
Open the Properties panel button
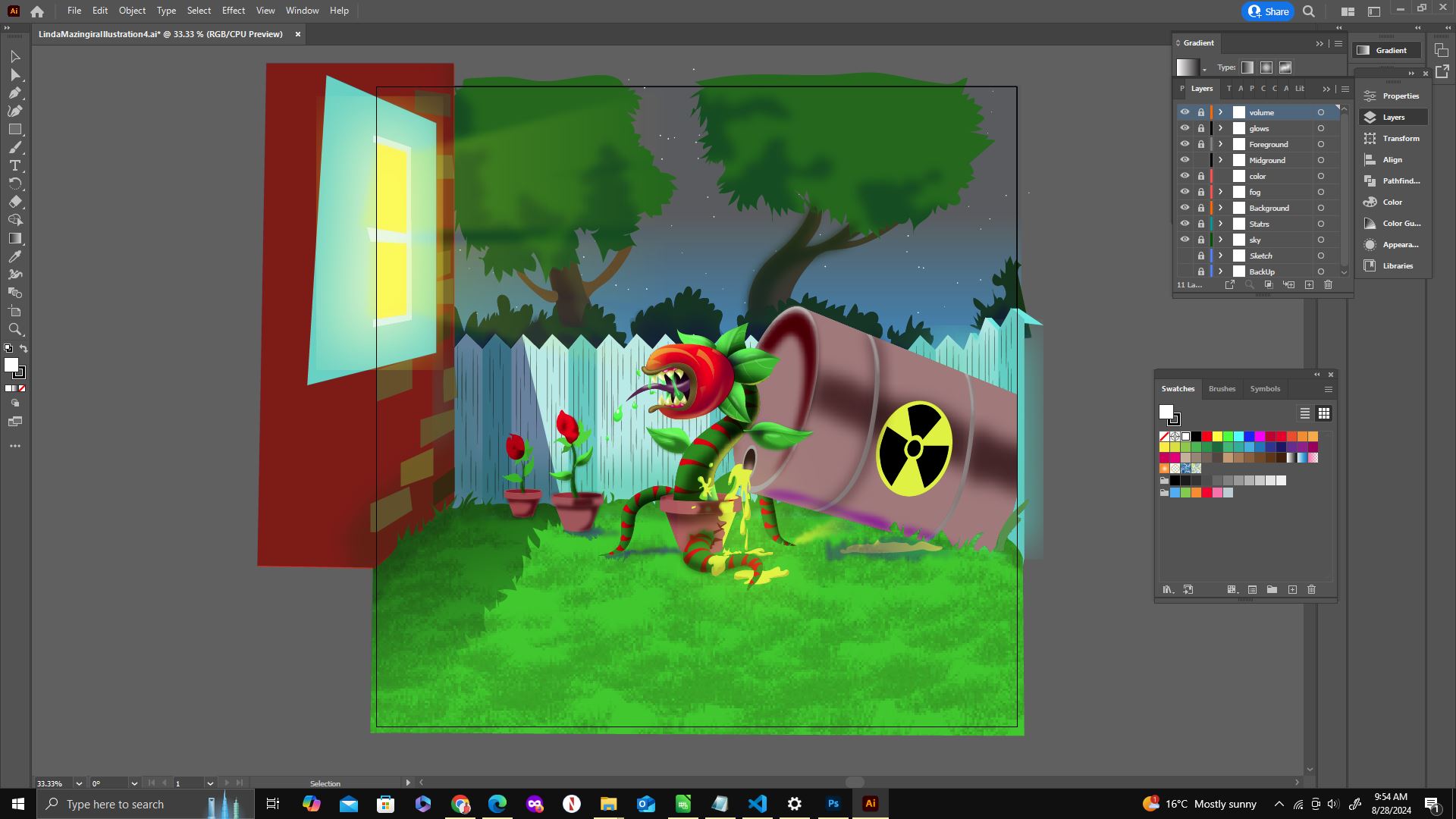pos(1393,96)
